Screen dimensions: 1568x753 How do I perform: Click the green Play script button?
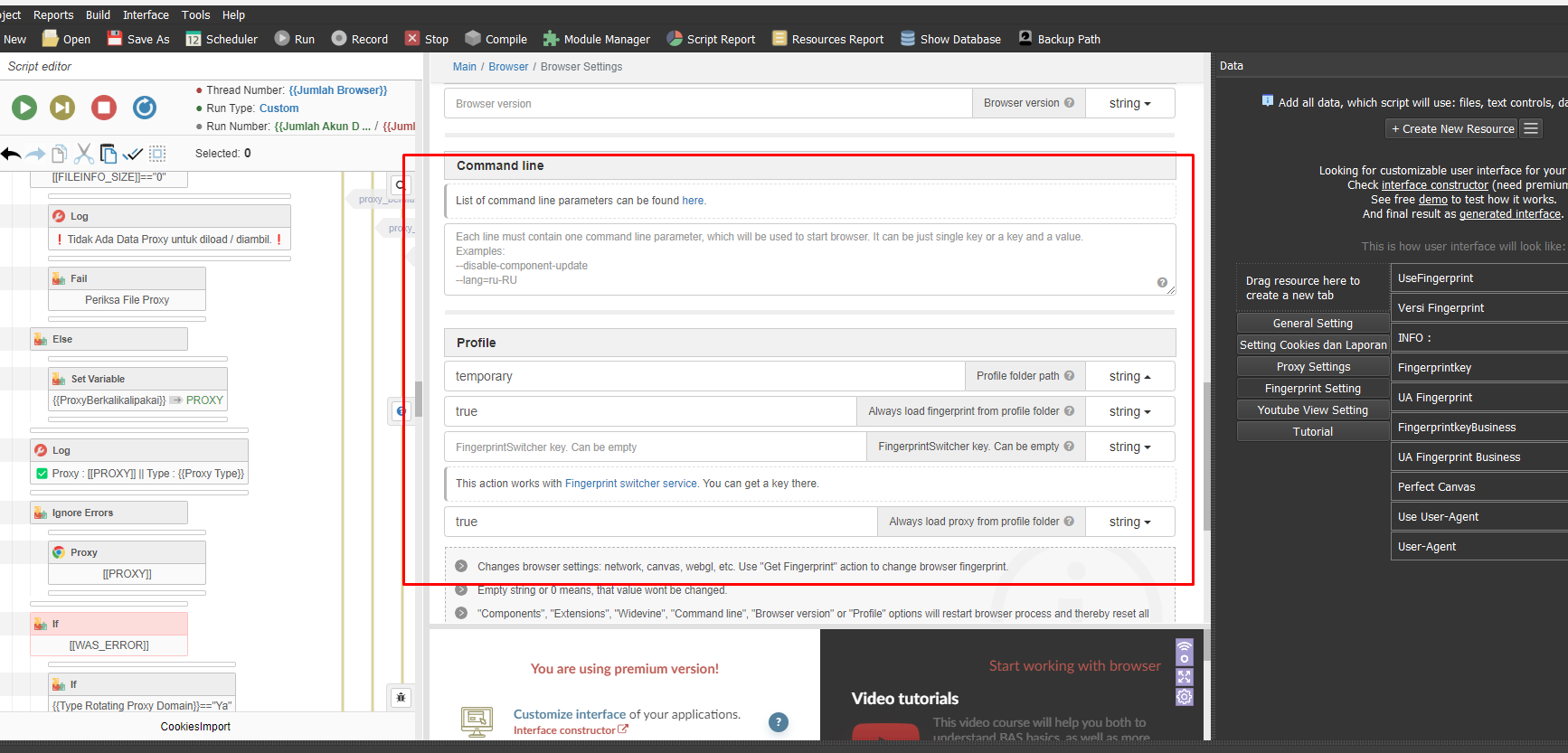24,108
